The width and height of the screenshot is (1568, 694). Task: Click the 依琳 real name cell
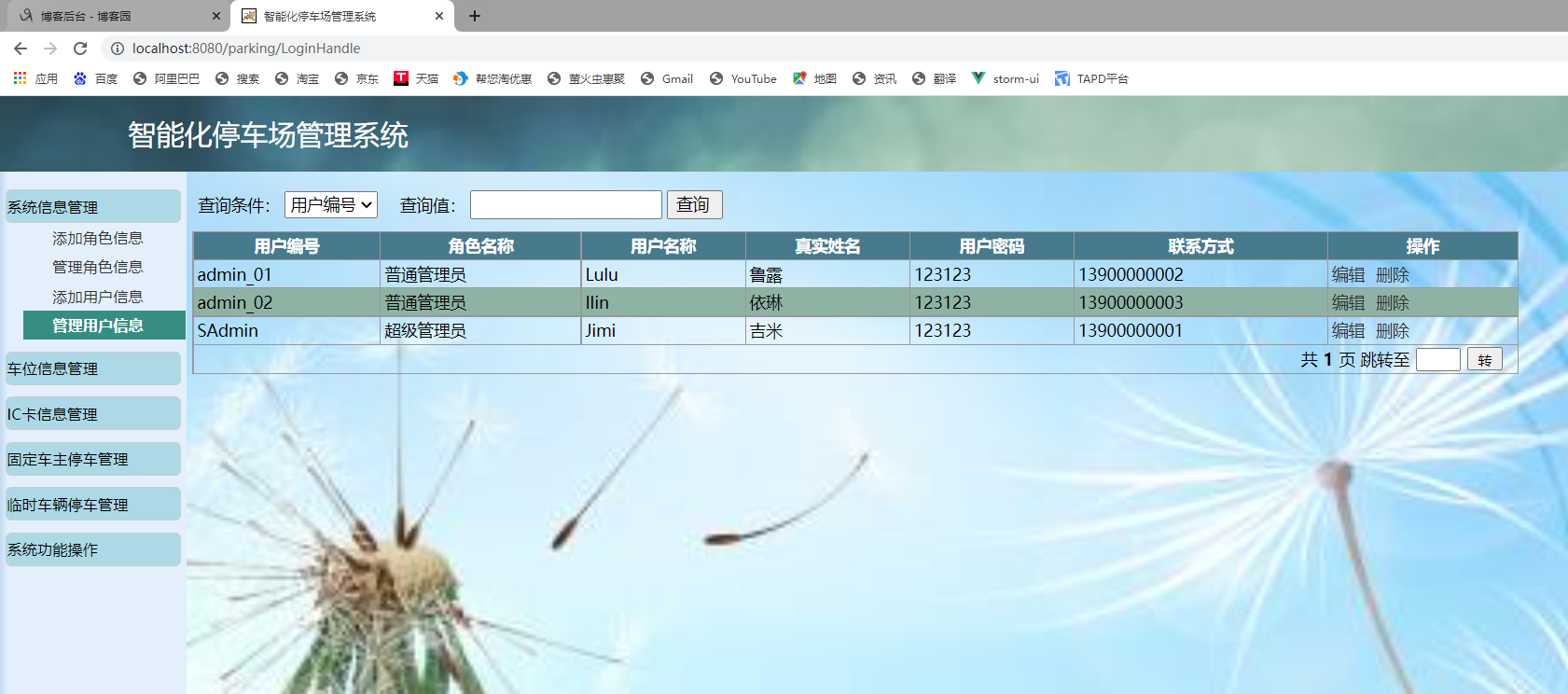point(828,303)
